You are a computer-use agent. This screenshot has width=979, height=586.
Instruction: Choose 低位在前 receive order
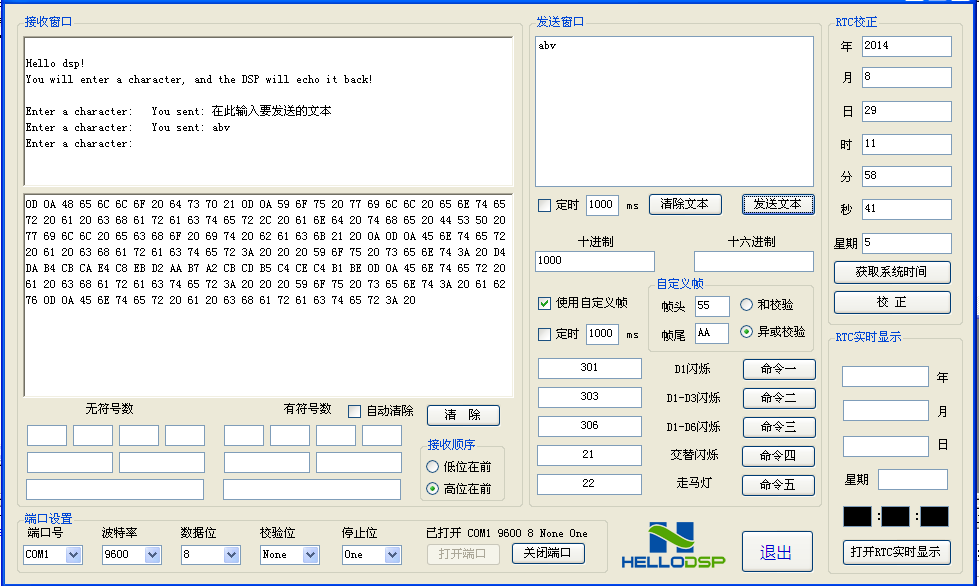tap(432, 467)
